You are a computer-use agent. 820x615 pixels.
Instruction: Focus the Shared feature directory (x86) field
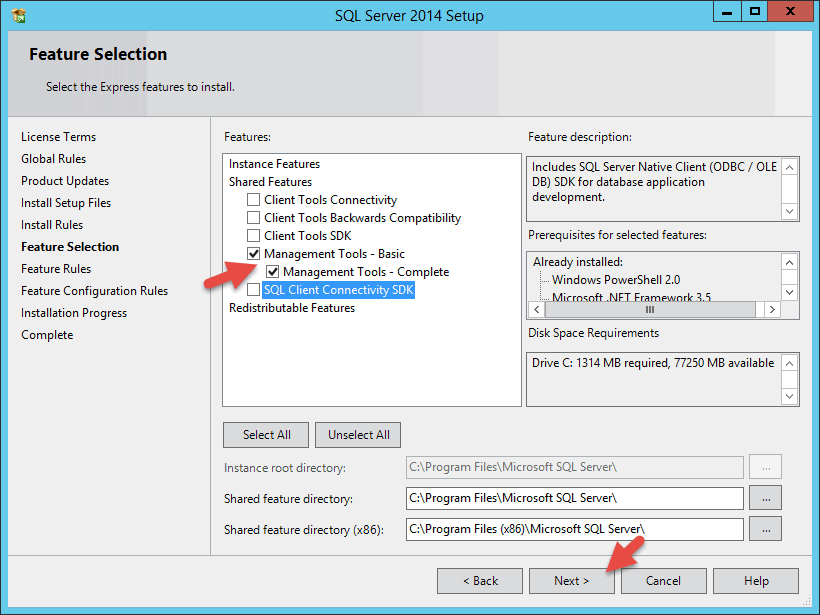pyautogui.click(x=575, y=529)
